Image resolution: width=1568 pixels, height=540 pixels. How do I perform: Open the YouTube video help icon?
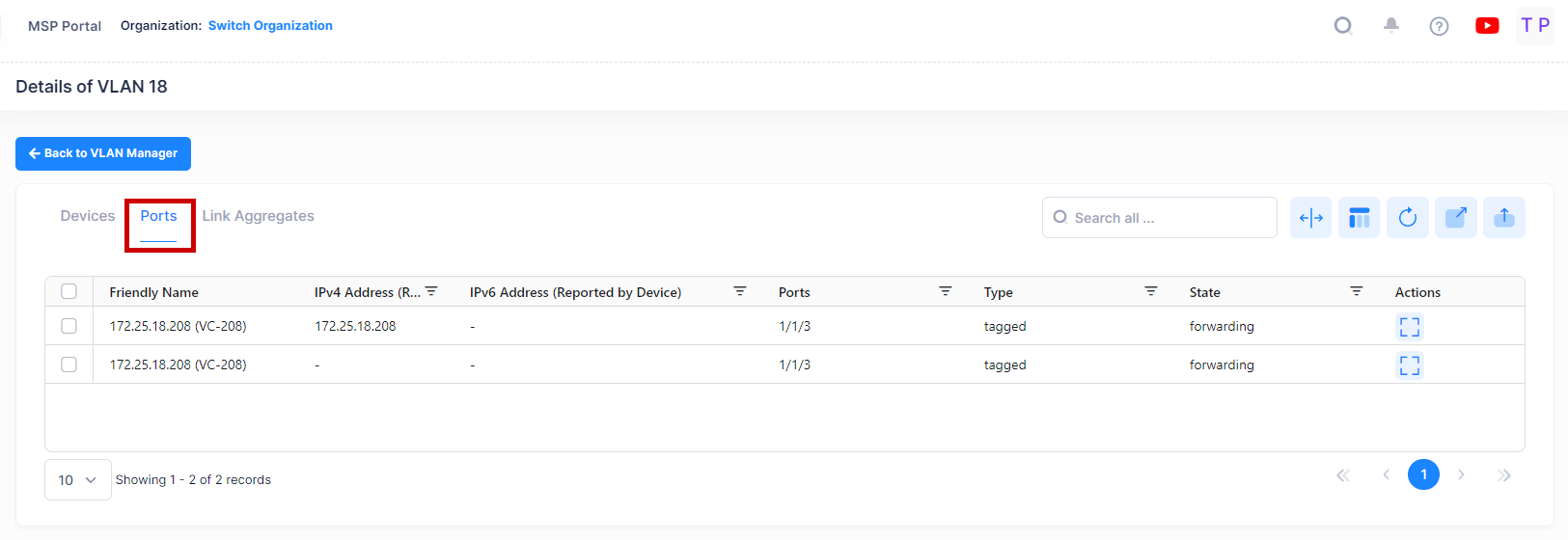[1487, 26]
